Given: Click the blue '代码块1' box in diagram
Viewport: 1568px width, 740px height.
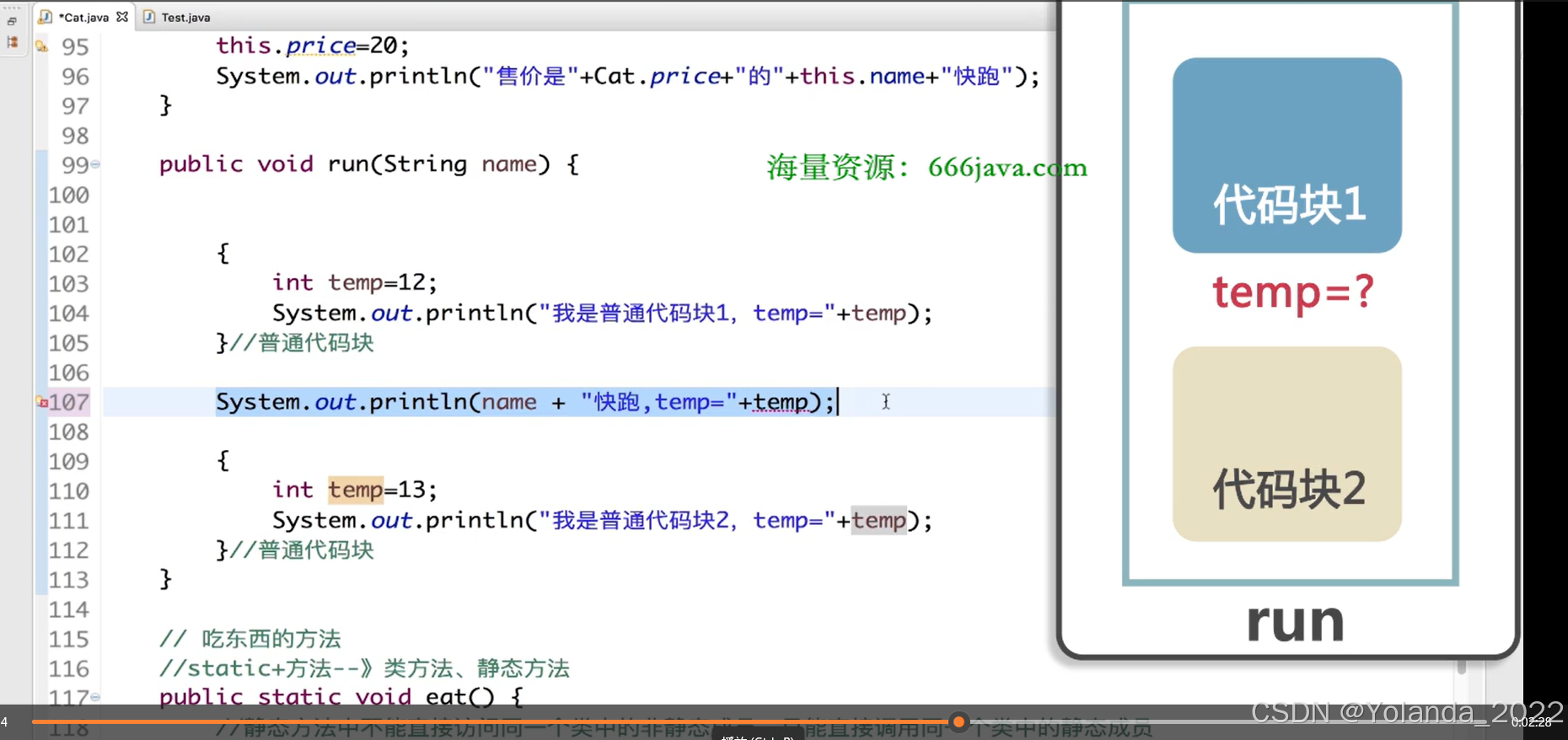Looking at the screenshot, I should (1287, 155).
